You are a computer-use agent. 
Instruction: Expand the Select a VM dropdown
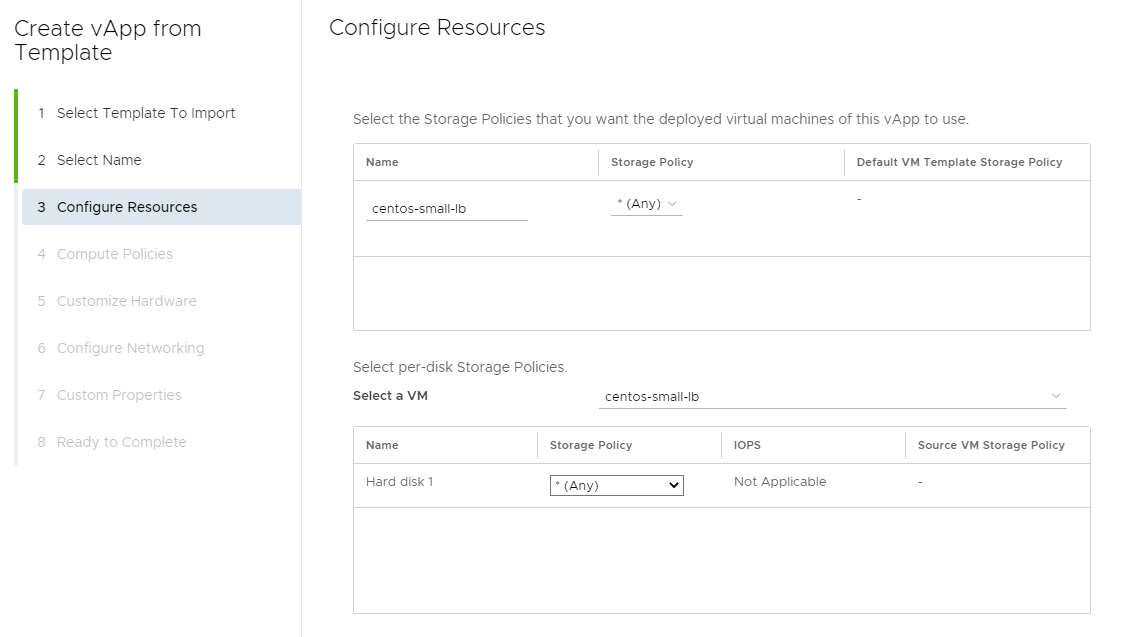(833, 397)
